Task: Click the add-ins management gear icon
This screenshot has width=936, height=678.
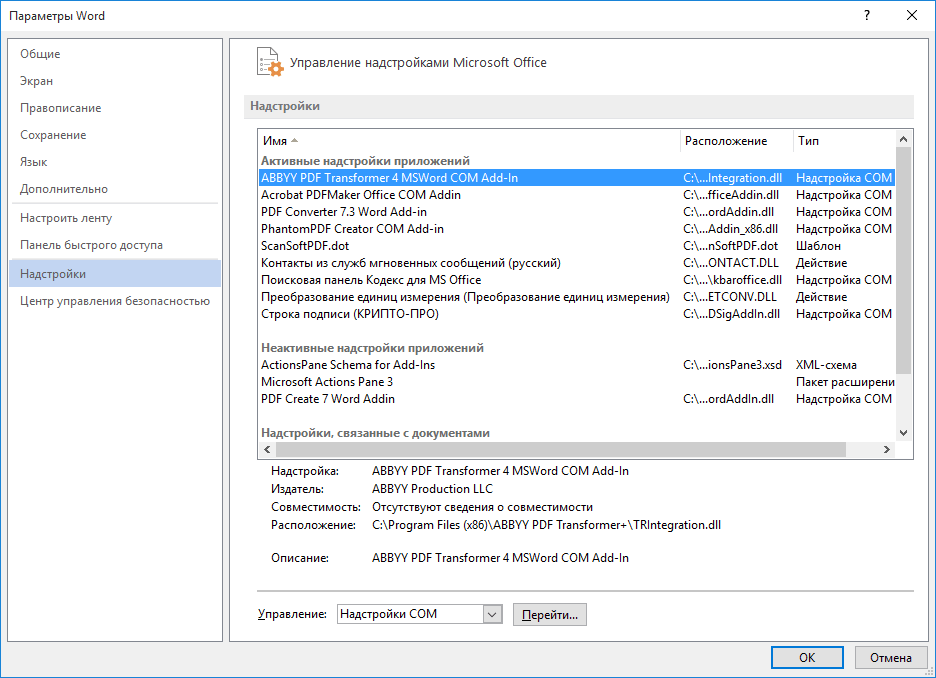Action: click(x=269, y=62)
